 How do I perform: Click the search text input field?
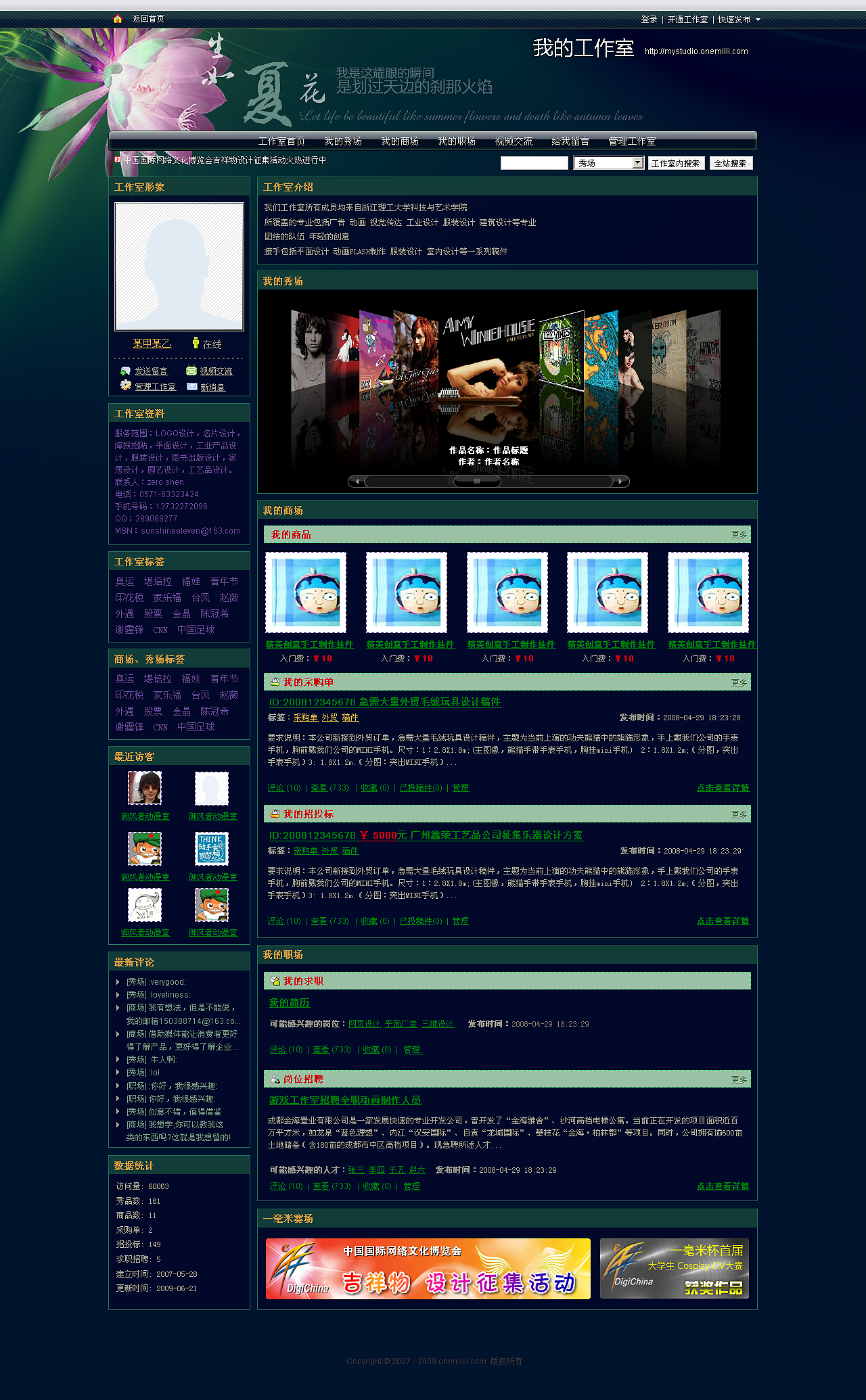tap(534, 163)
